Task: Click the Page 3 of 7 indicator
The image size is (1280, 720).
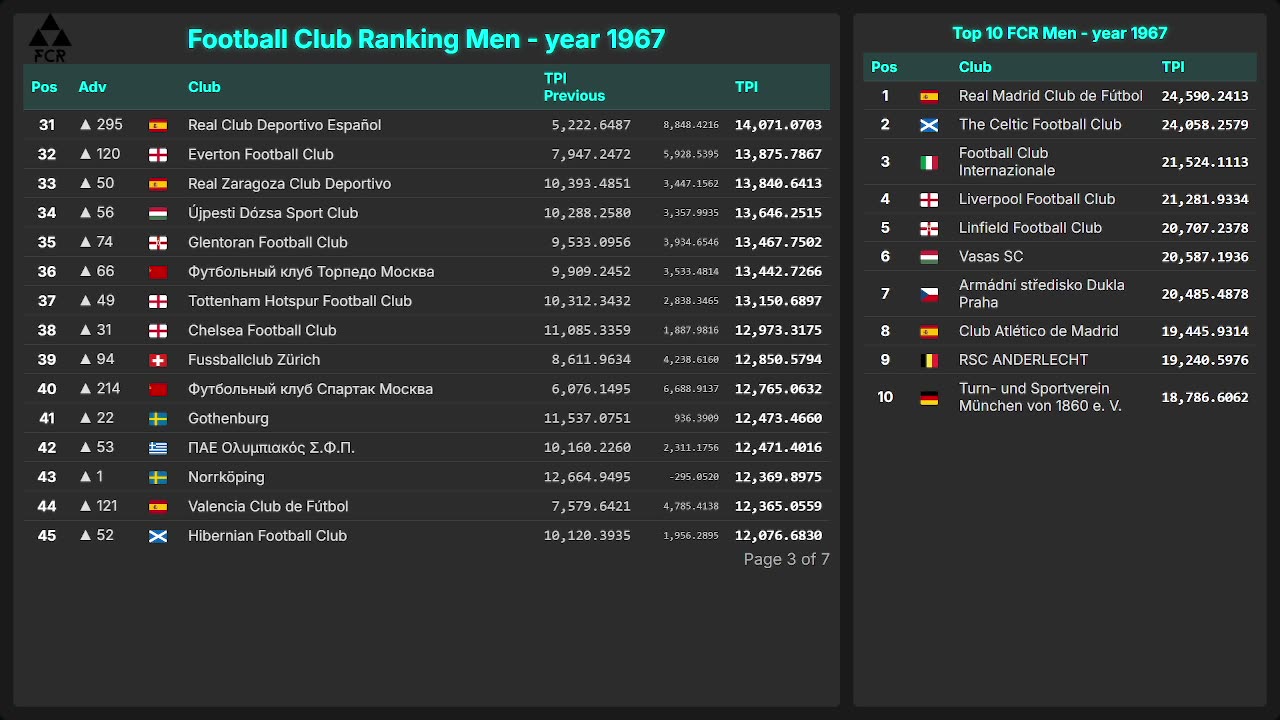Action: point(787,559)
